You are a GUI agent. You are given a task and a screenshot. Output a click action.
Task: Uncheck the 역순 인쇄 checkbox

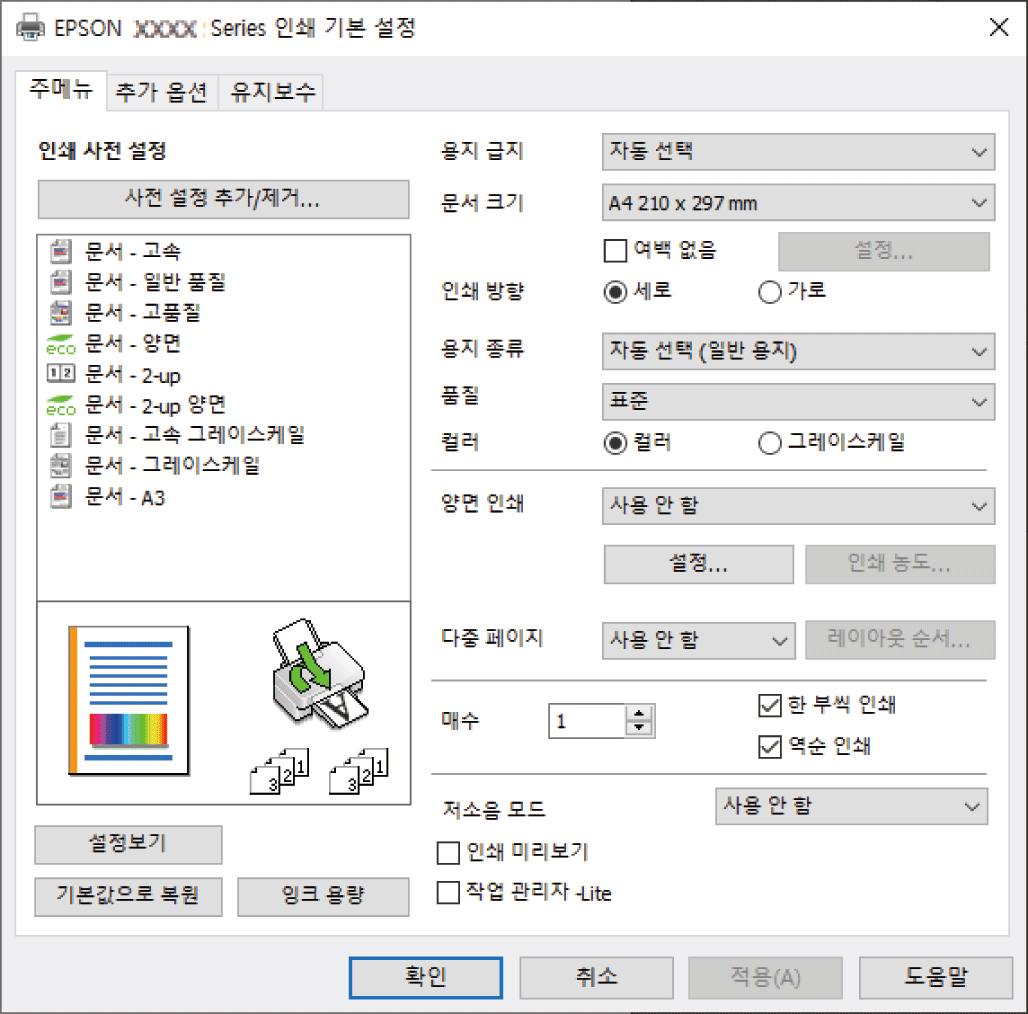(x=770, y=747)
